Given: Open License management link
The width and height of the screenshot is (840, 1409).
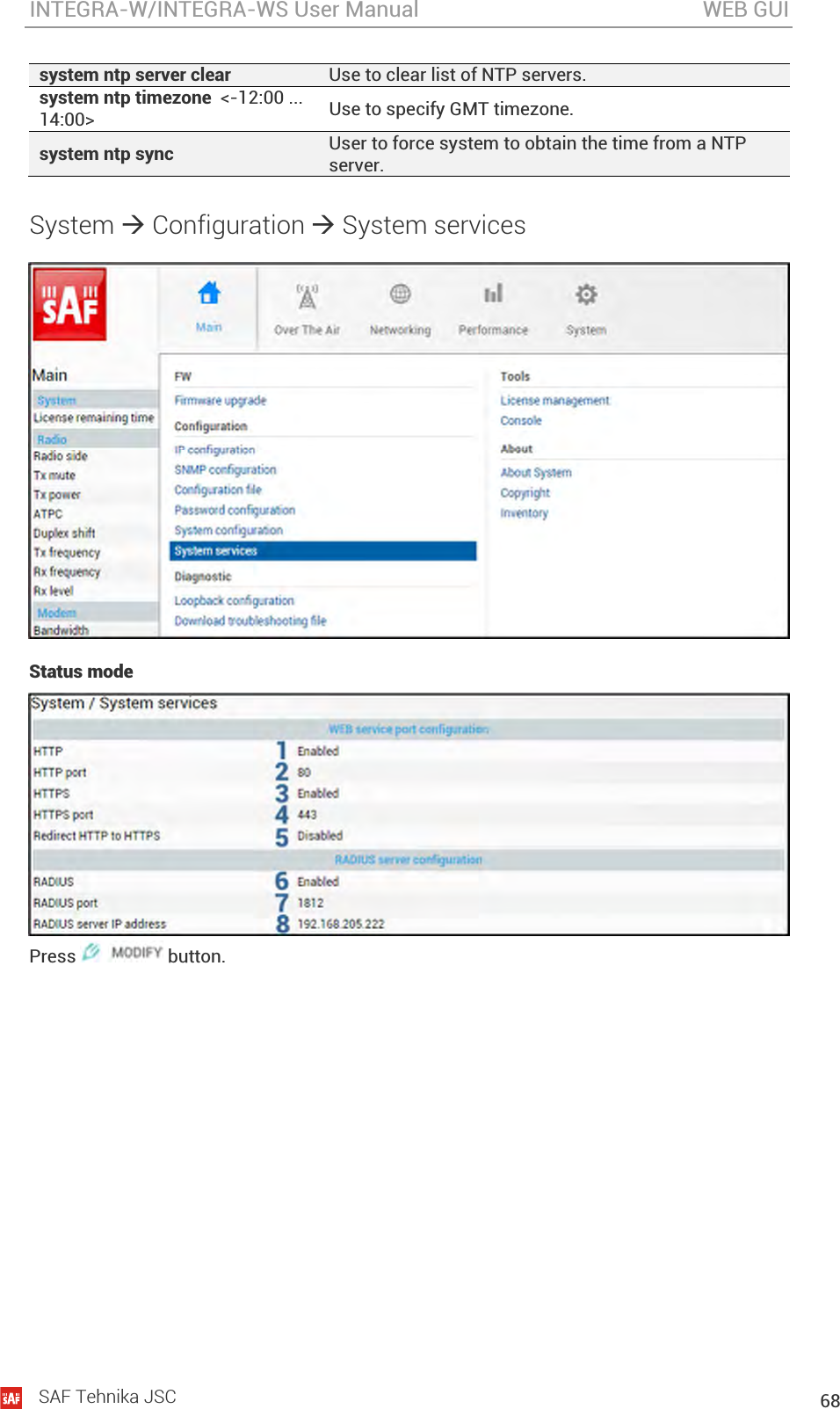Looking at the screenshot, I should coord(554,401).
